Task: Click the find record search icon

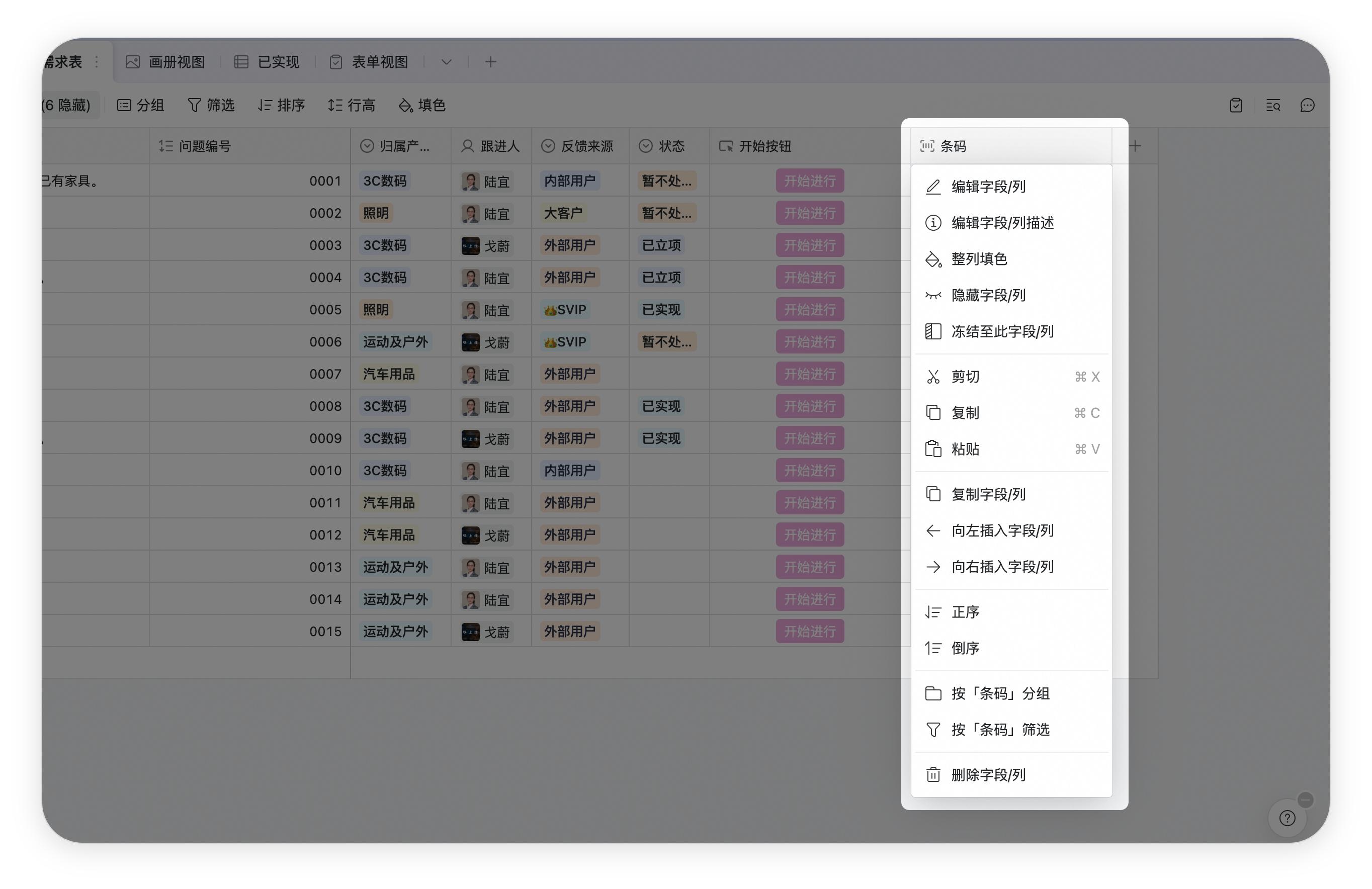Action: click(x=1273, y=106)
